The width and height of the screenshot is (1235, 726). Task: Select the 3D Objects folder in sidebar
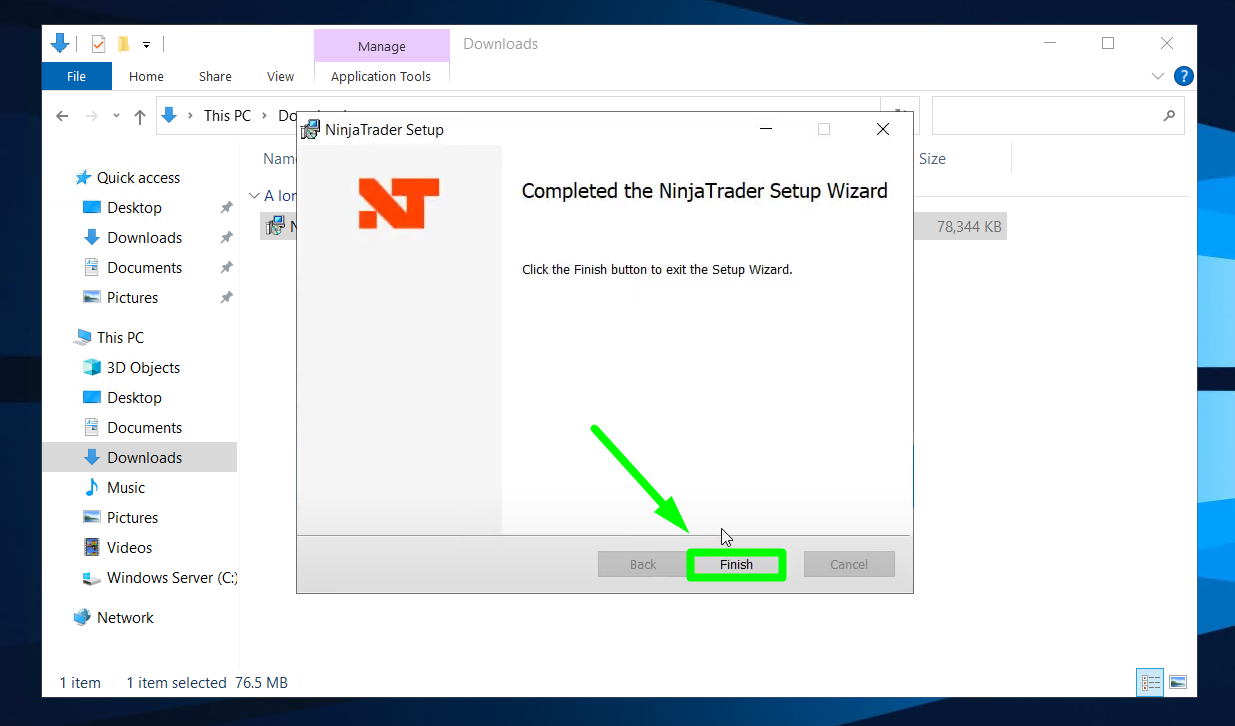coord(143,367)
